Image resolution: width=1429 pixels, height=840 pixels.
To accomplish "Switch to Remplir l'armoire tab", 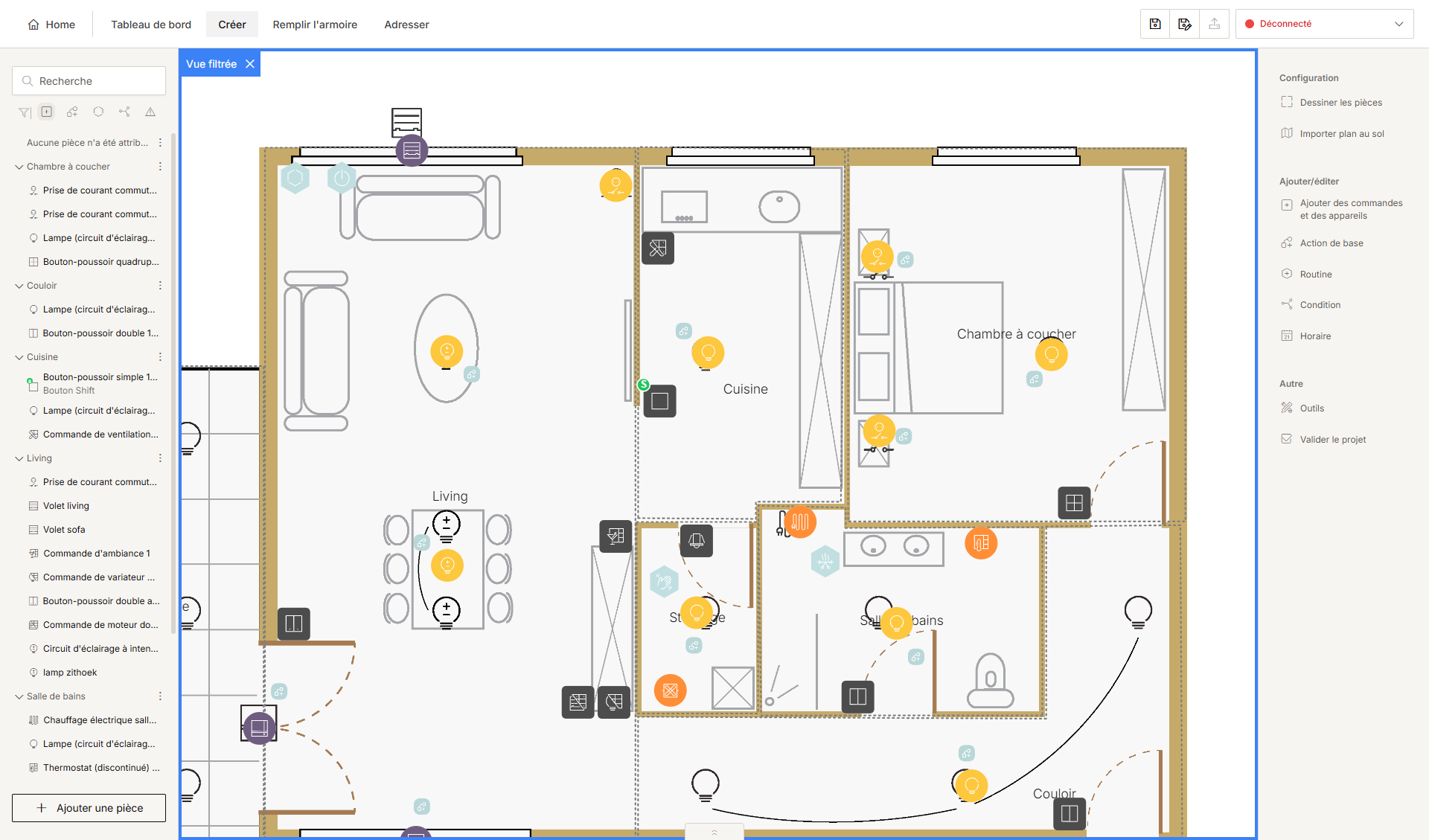I will [x=315, y=25].
